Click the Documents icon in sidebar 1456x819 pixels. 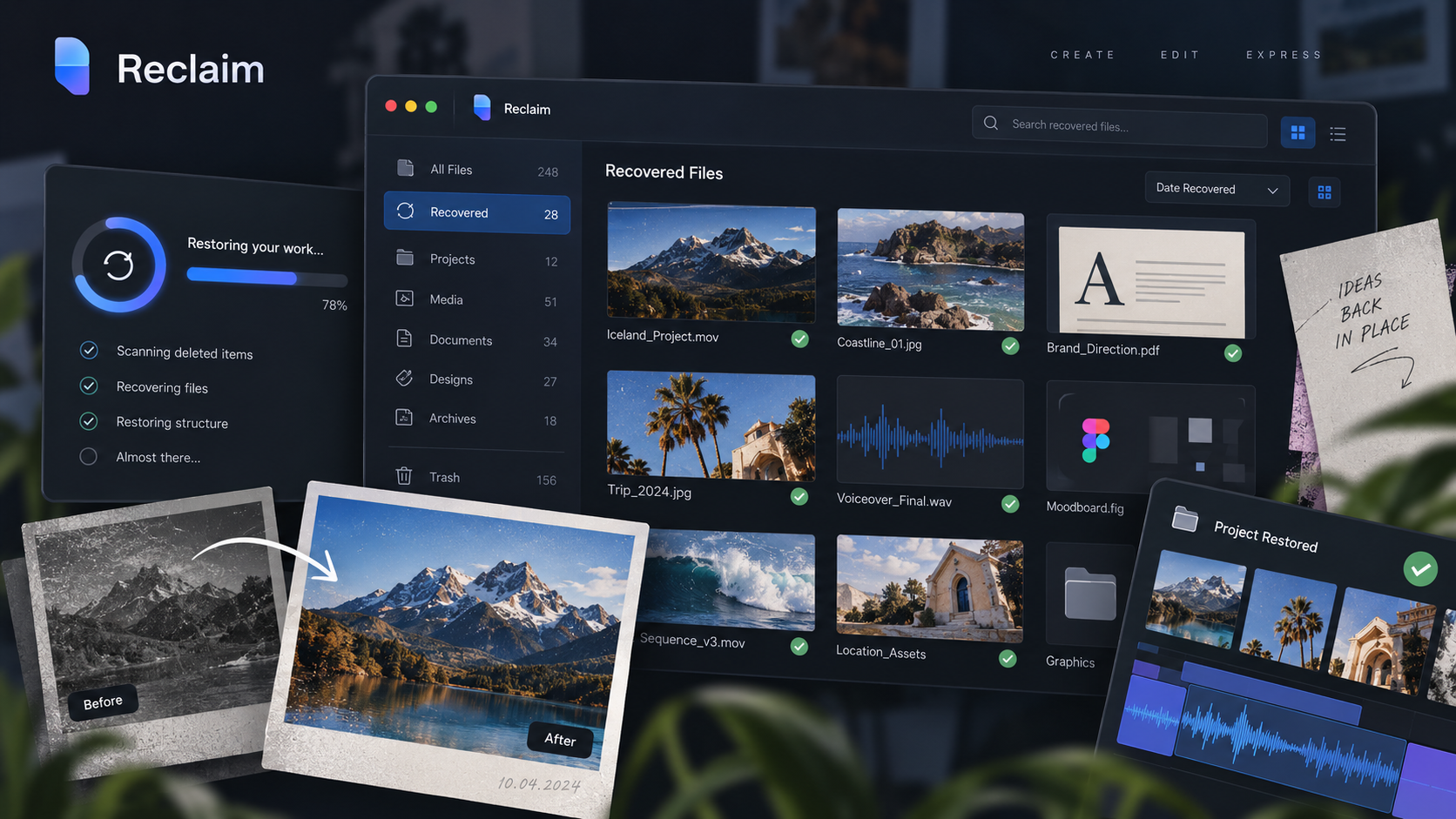(x=404, y=339)
